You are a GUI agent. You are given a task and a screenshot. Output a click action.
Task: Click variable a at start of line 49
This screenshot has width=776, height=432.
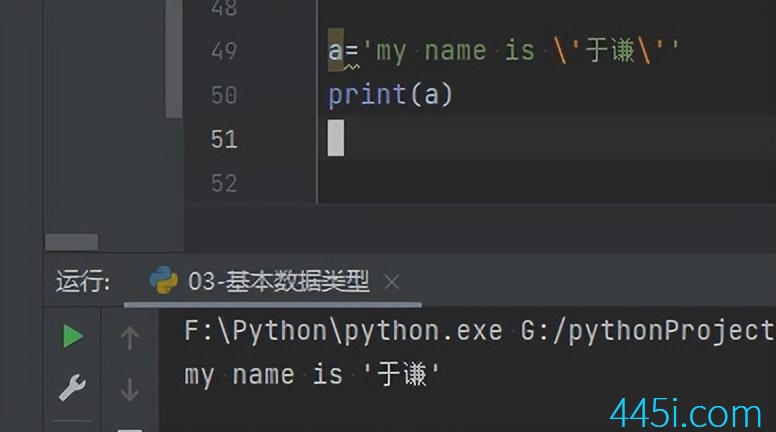(x=335, y=51)
